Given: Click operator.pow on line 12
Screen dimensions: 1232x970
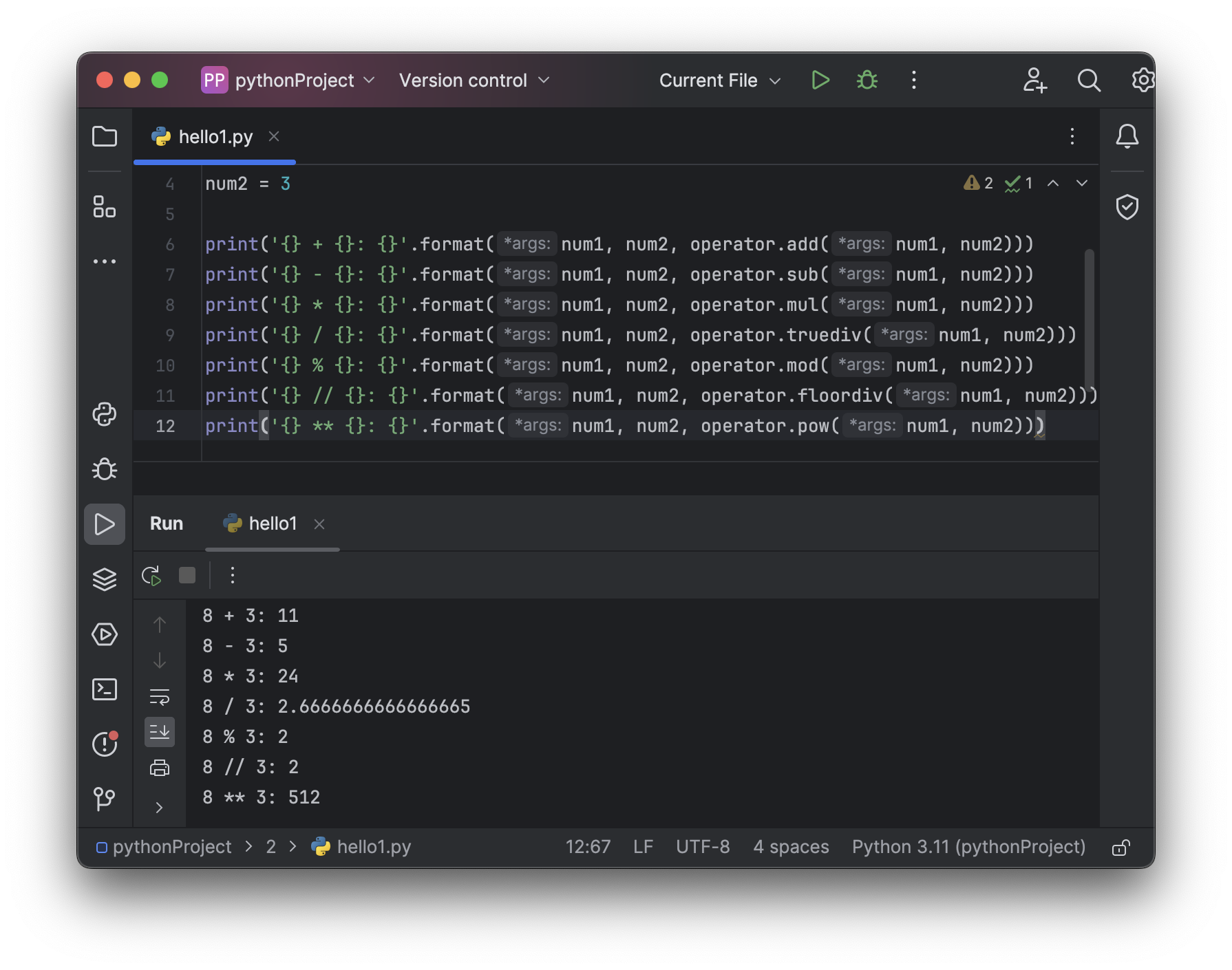Looking at the screenshot, I should 765,426.
